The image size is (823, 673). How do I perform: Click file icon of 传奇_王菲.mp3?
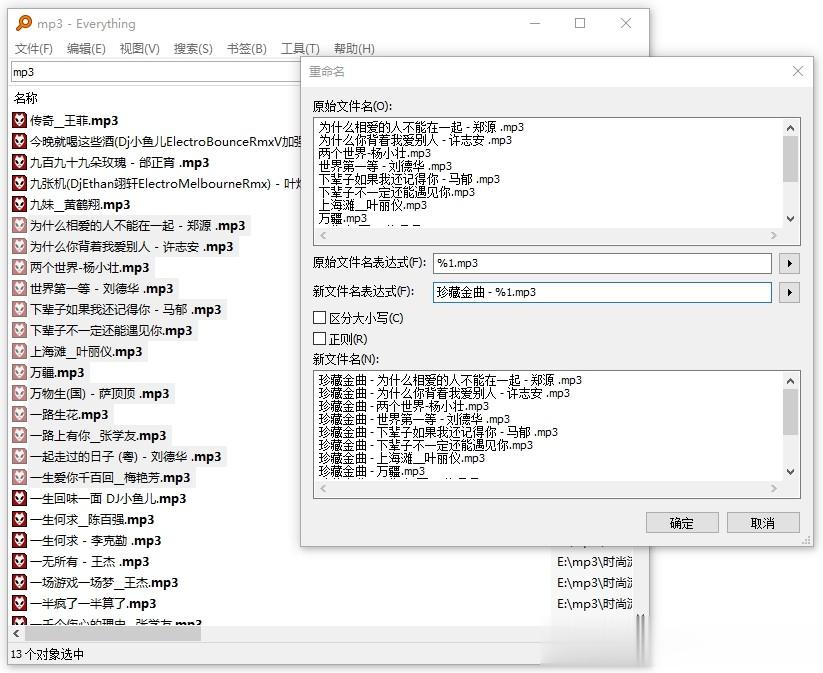tap(19, 120)
